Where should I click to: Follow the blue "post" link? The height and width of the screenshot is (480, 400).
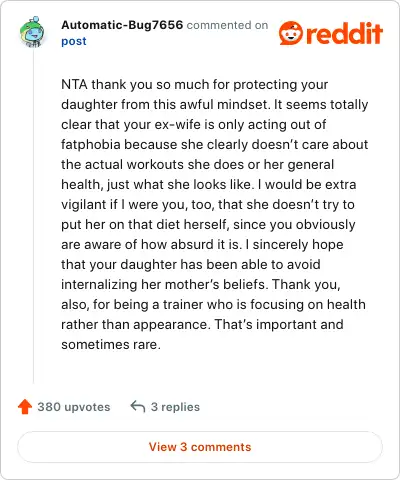pyautogui.click(x=74, y=41)
